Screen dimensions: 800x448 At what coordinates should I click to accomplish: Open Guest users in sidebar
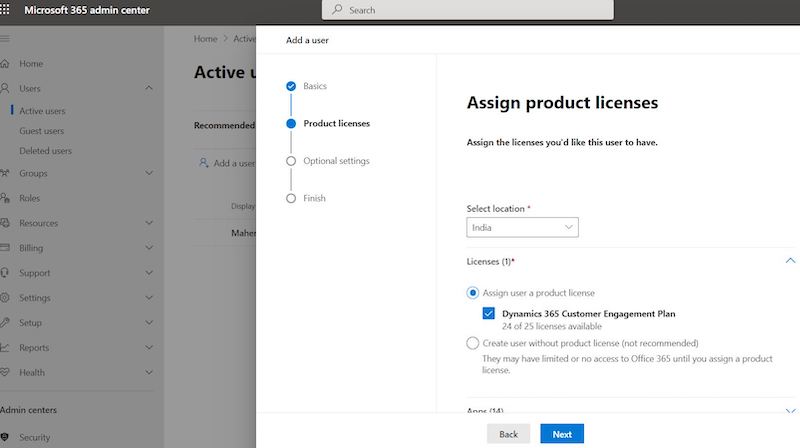tap(42, 131)
